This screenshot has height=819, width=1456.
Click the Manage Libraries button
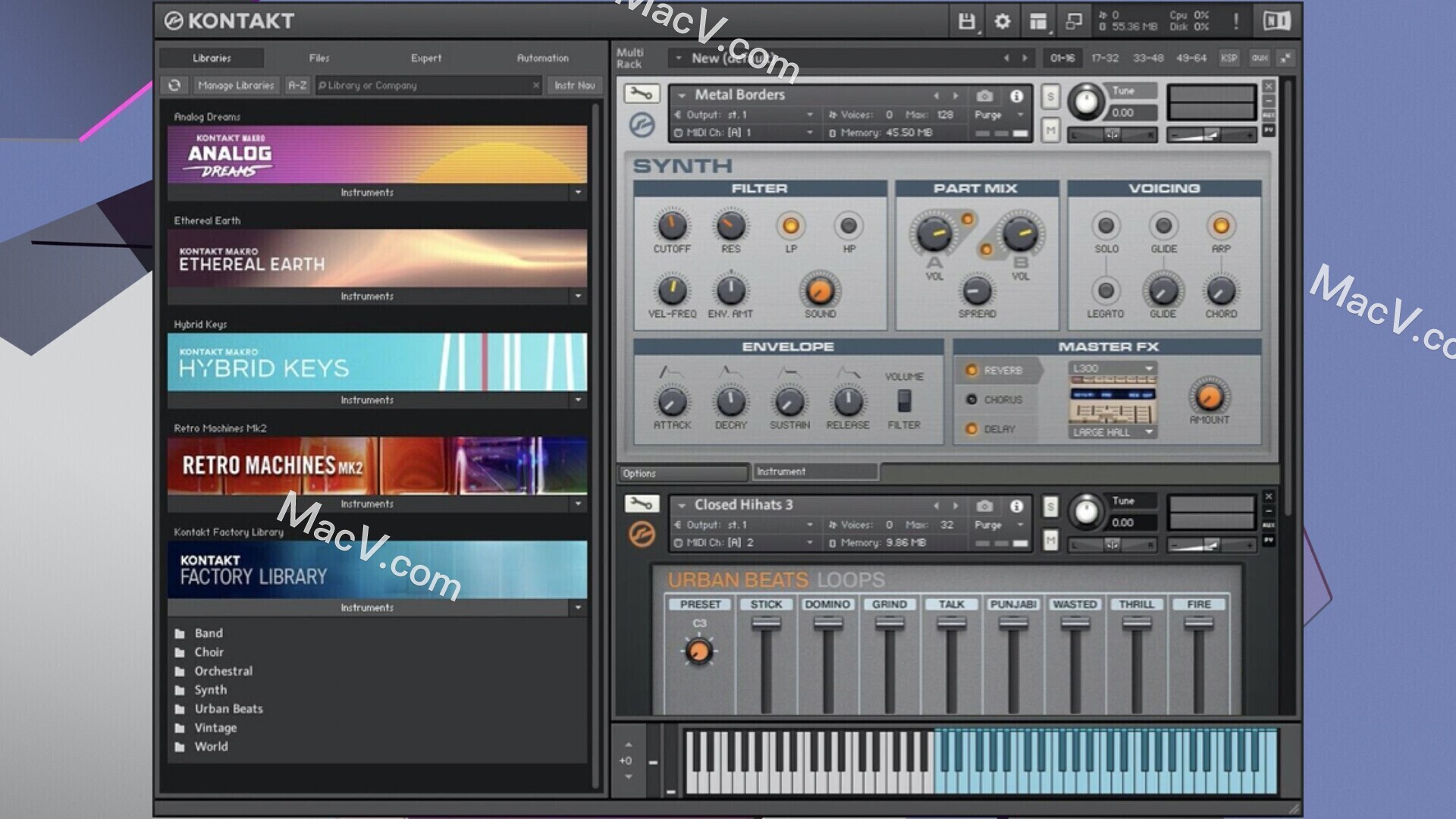[236, 85]
